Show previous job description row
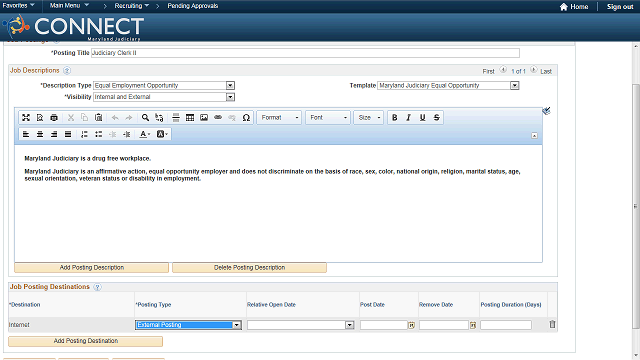The width and height of the screenshot is (640, 360). click(503, 70)
